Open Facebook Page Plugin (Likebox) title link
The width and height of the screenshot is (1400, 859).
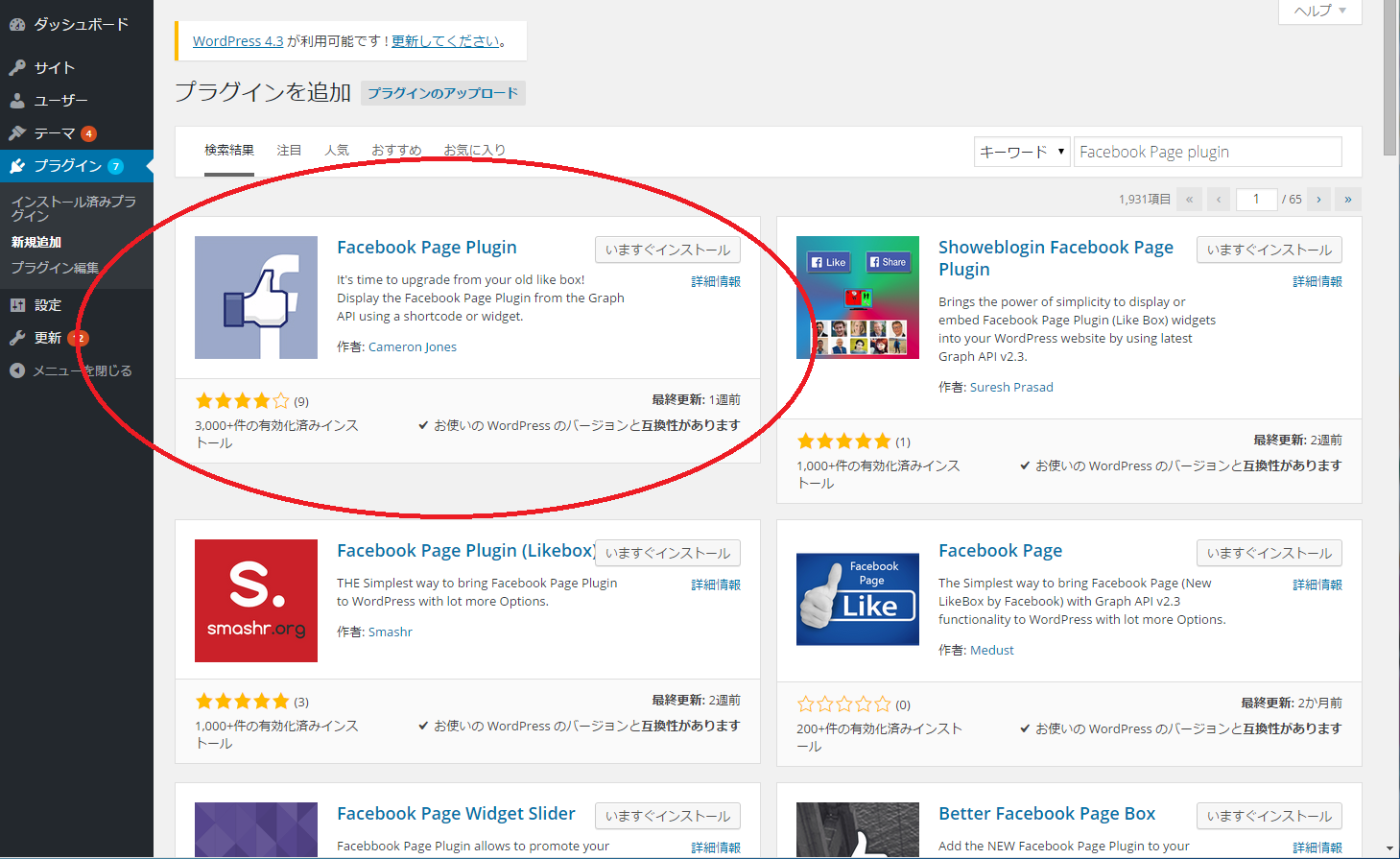tap(466, 551)
